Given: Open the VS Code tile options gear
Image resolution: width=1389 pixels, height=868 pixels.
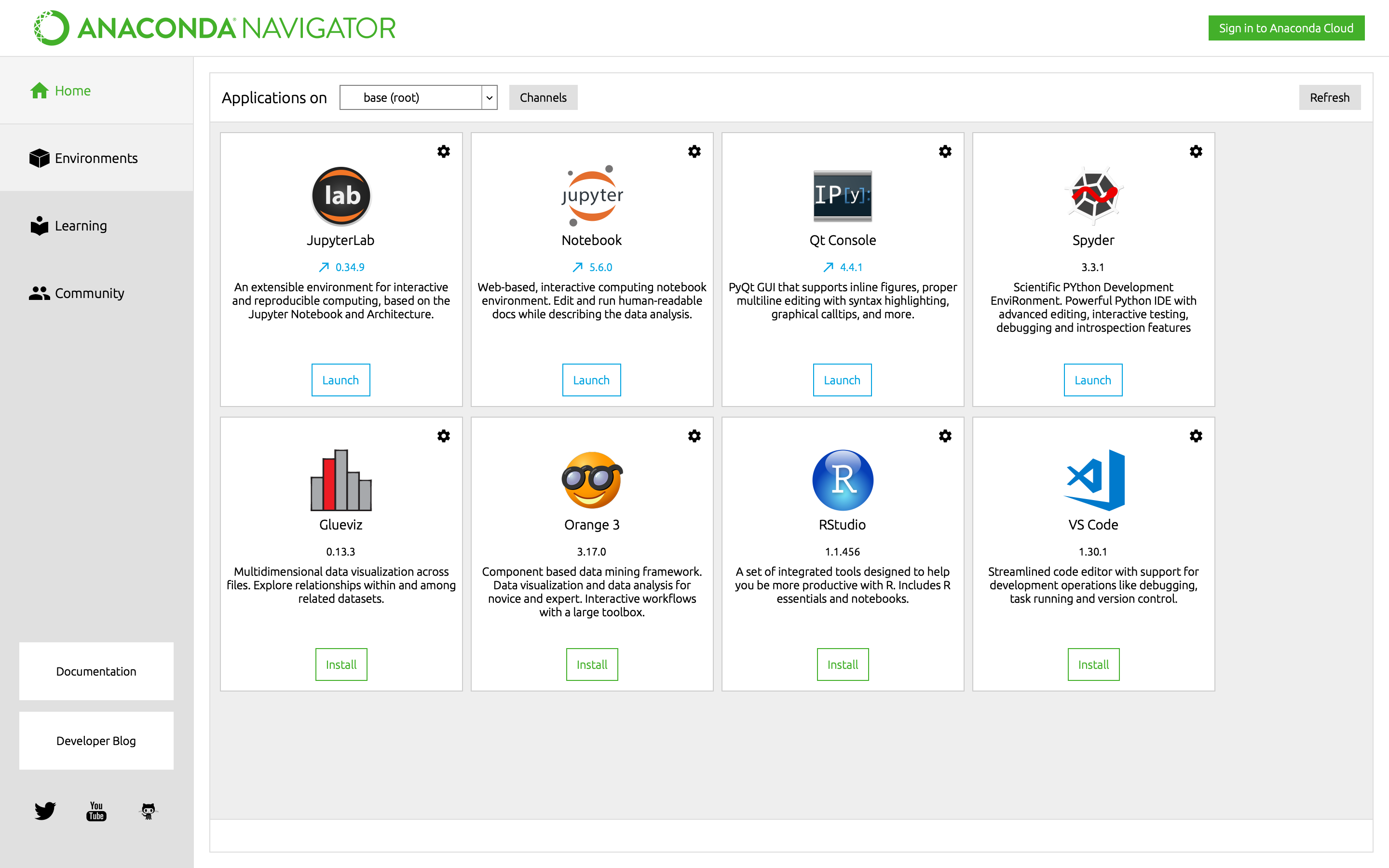Looking at the screenshot, I should 1196,436.
